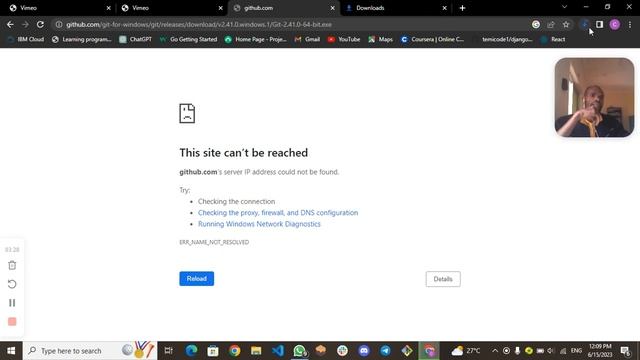Image resolution: width=640 pixels, height=360 pixels.
Task: Run Windows Network Diagnostics link
Action: [x=259, y=224]
